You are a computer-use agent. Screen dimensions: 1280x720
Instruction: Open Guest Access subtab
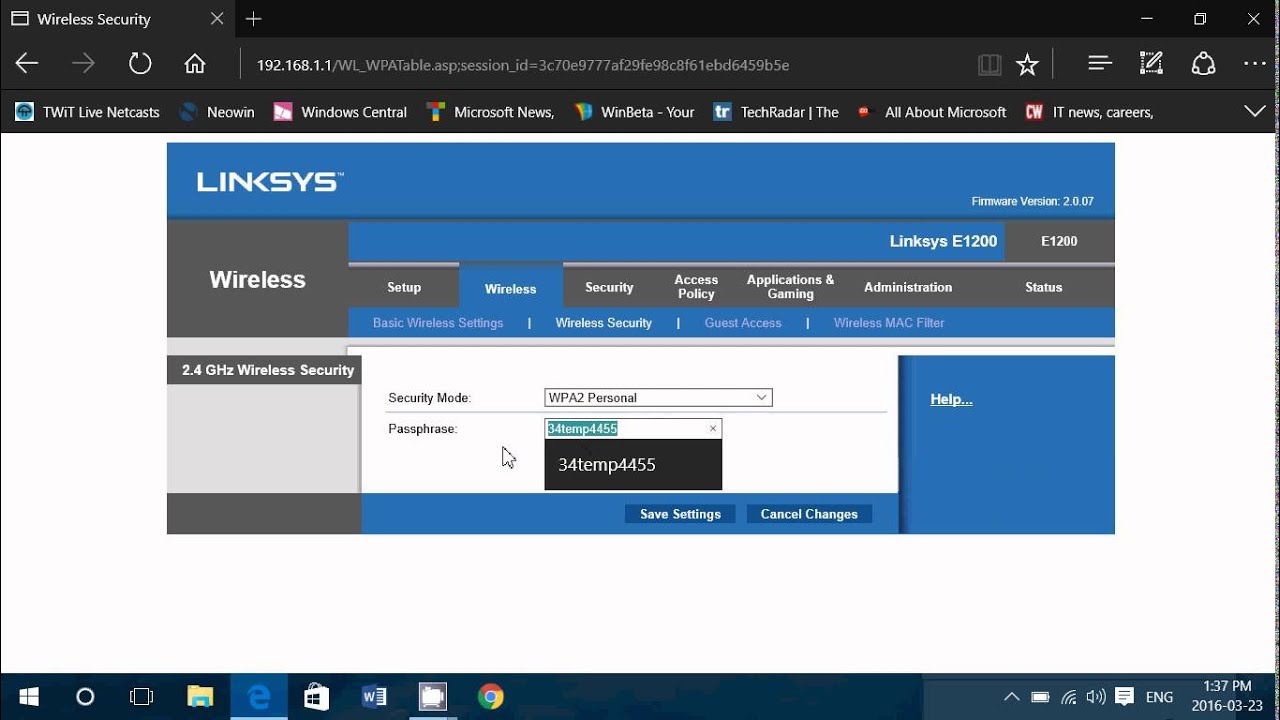pyautogui.click(x=743, y=323)
